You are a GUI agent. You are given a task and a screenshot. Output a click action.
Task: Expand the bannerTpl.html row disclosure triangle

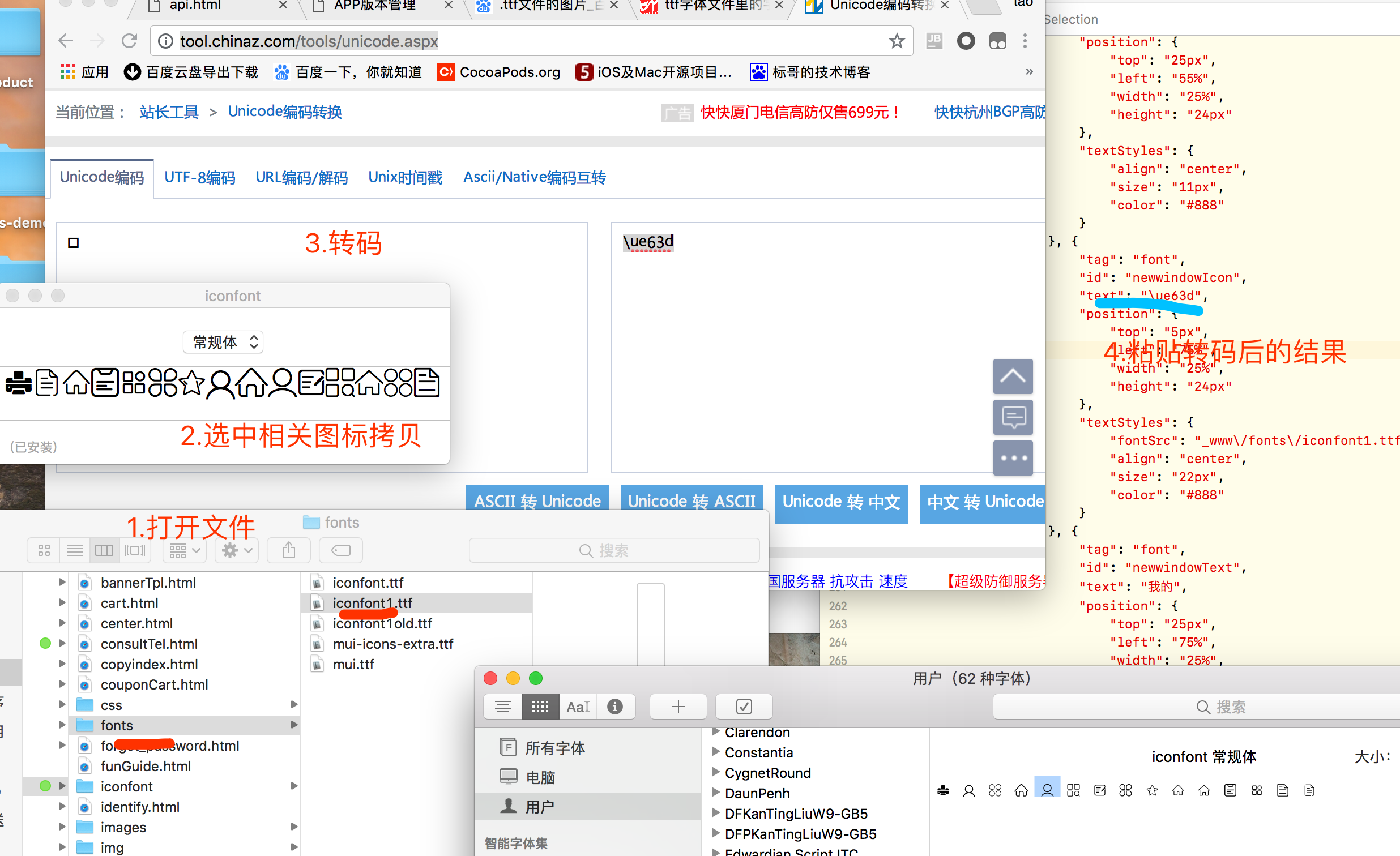(62, 582)
